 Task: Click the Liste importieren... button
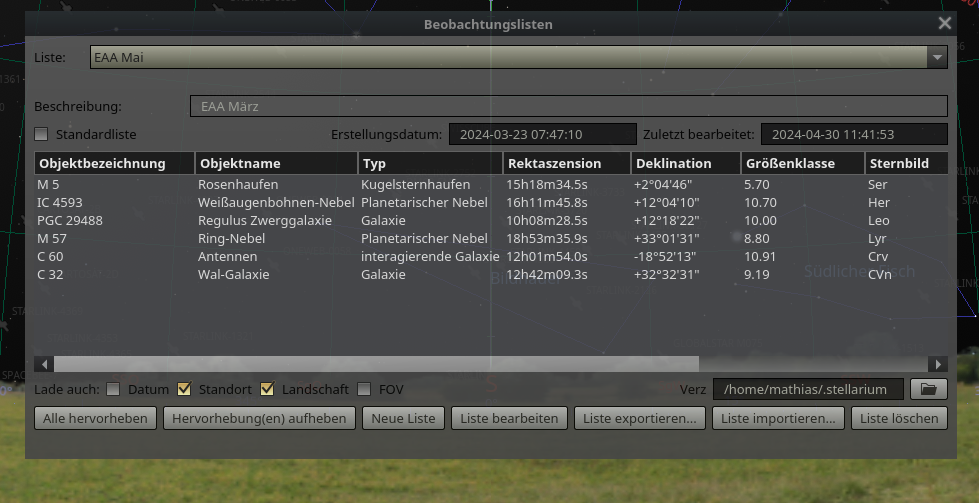(x=778, y=418)
